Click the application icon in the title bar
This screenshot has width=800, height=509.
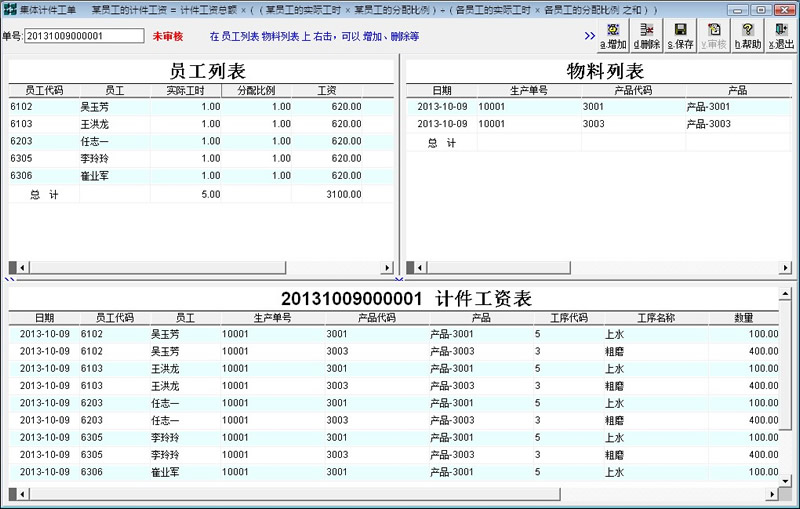[9, 9]
